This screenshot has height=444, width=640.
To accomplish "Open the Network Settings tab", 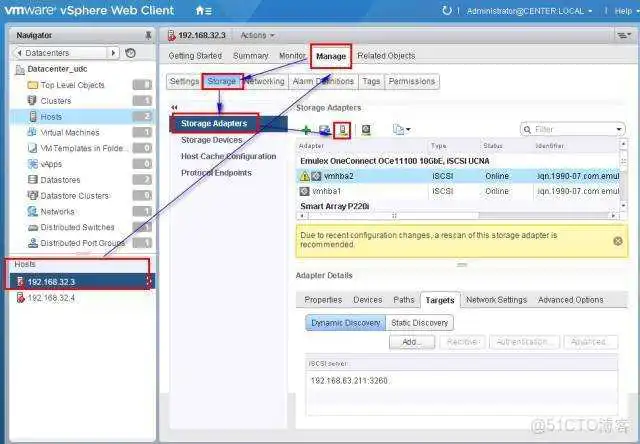I will coord(496,299).
